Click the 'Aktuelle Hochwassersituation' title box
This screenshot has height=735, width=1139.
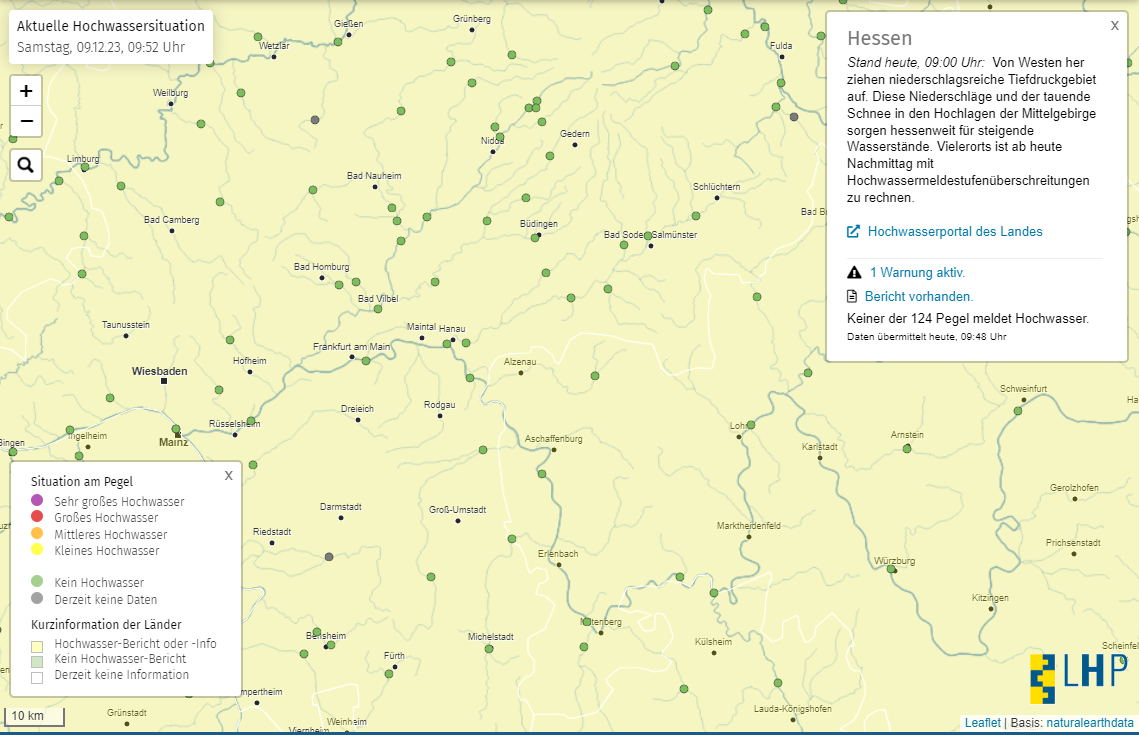click(111, 37)
